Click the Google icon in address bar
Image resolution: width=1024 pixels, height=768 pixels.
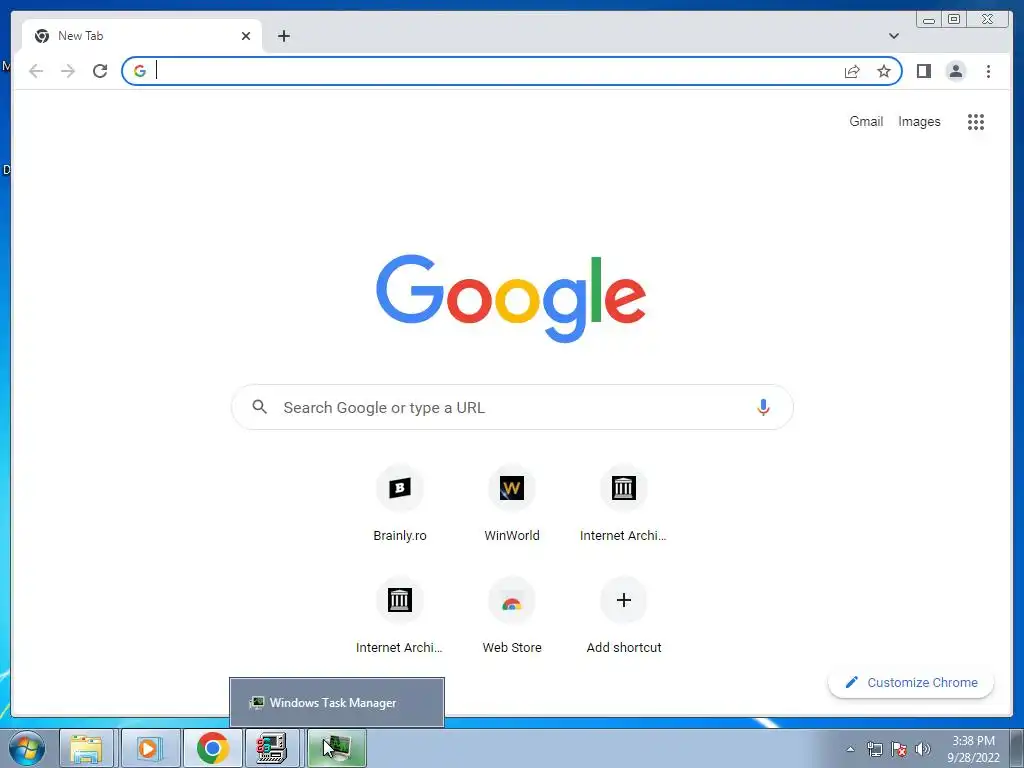pyautogui.click(x=140, y=71)
